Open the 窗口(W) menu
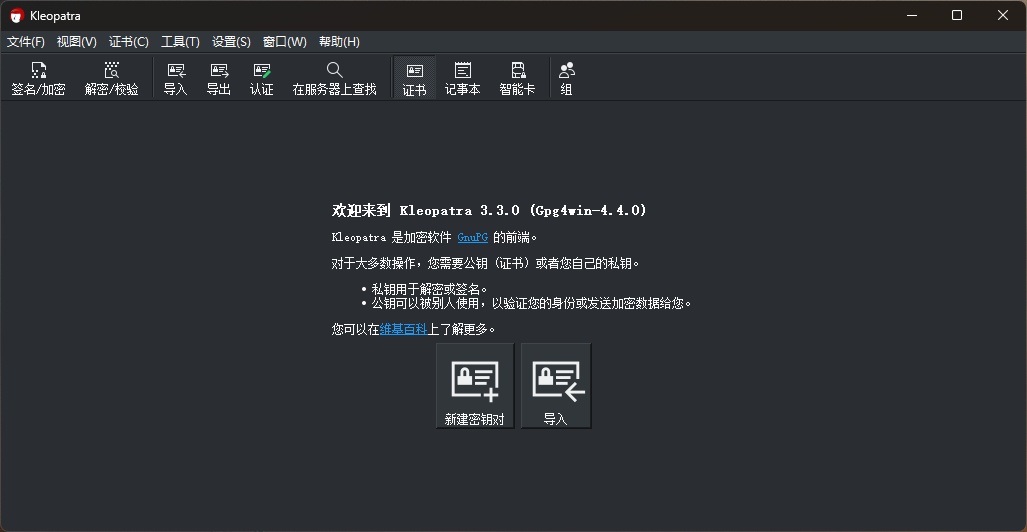 click(x=284, y=42)
